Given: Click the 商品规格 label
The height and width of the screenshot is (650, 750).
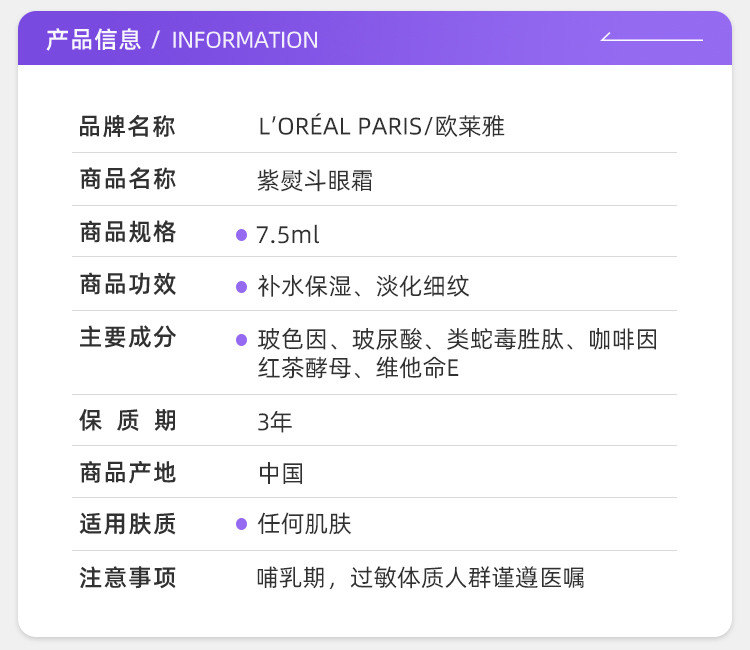Looking at the screenshot, I should 128,232.
